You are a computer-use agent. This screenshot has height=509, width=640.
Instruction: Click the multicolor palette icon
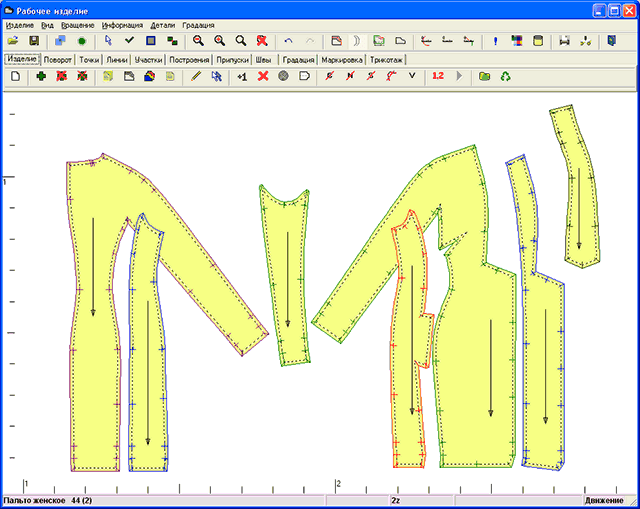pos(517,41)
